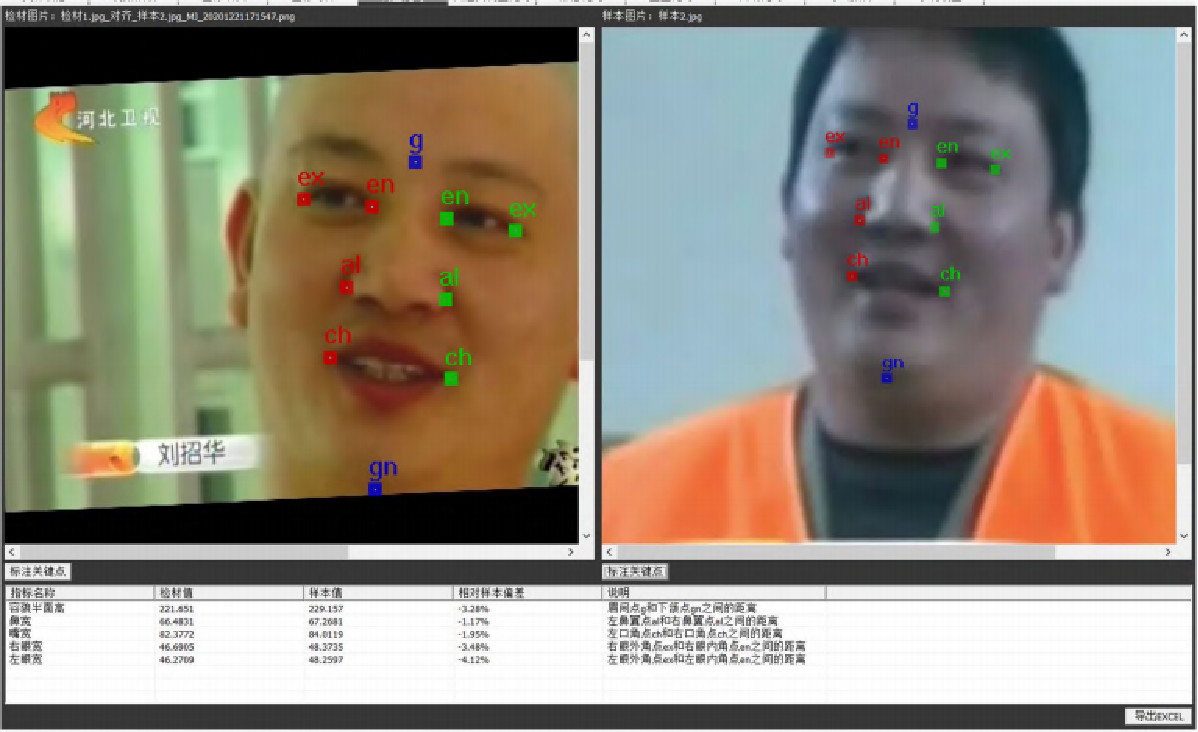Select the green en marker in left image
Viewport: 1198px width, 732px height.
(447, 218)
